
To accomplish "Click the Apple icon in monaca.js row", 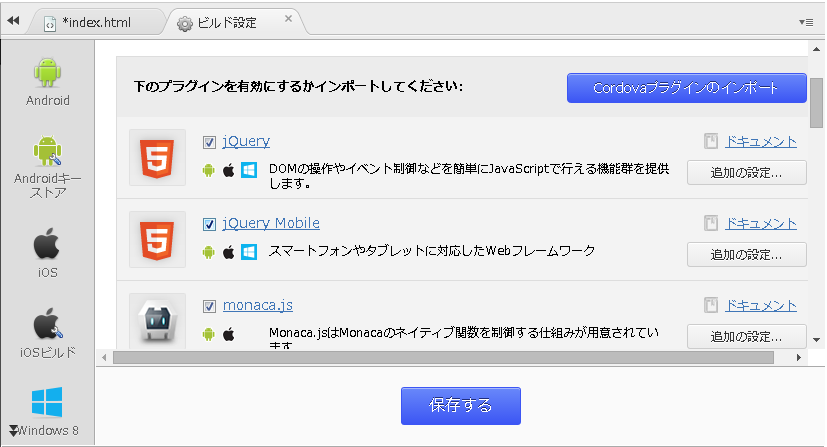I will (228, 334).
